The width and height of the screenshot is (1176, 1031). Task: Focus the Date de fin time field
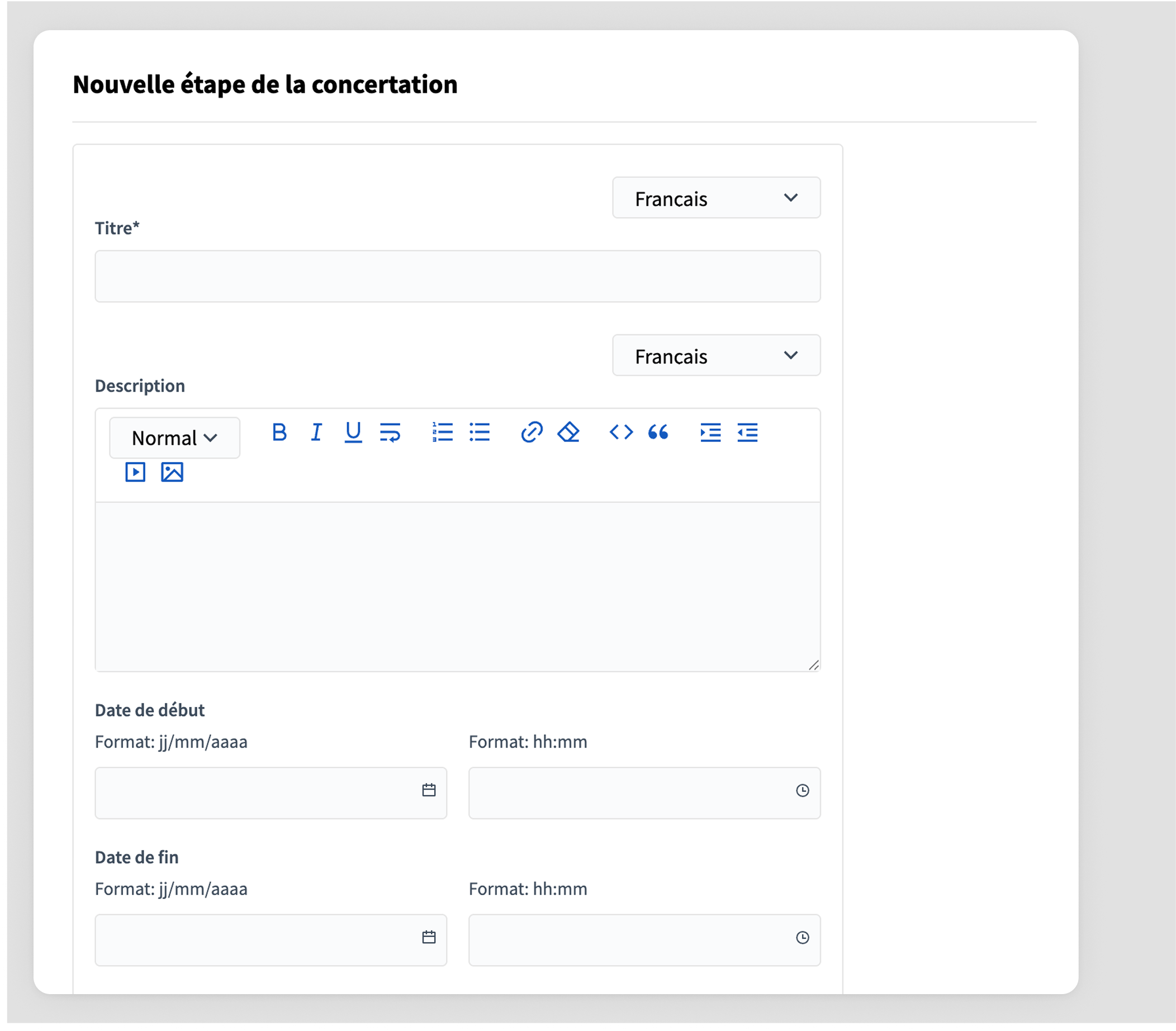644,940
